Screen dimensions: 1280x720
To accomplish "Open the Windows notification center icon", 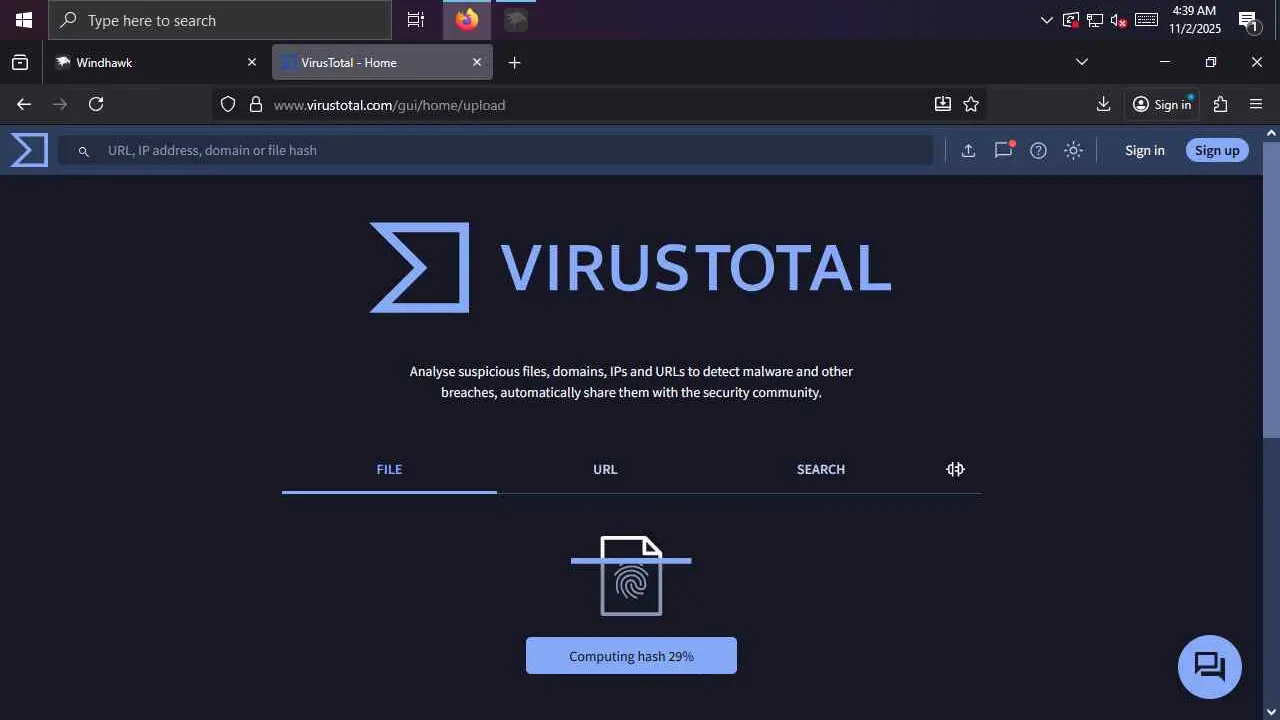I will tap(1248, 20).
